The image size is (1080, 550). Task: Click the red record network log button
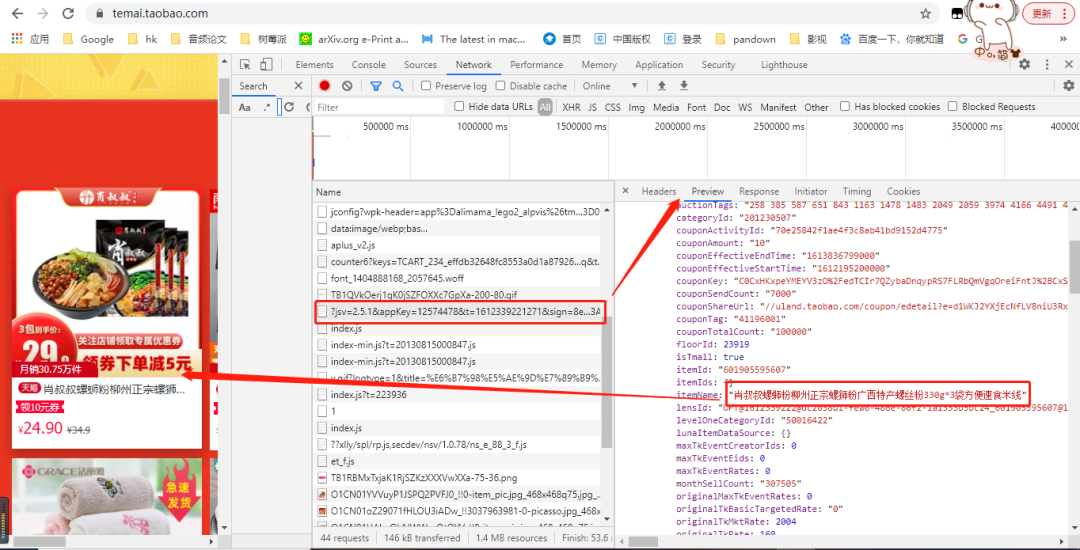(324, 86)
